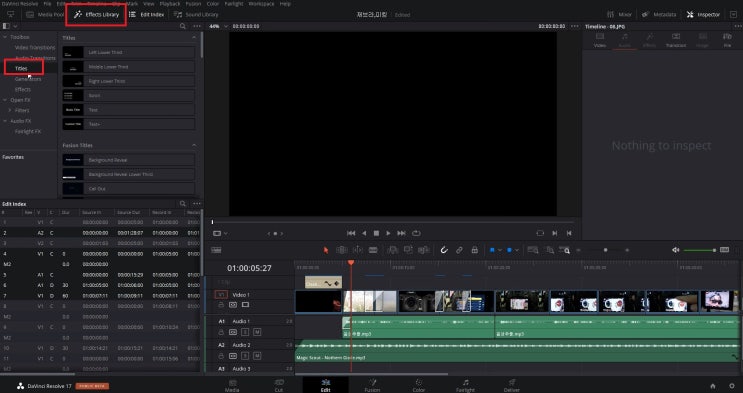Open the Timeline View Options icon
Screen dimensions: 743x393
point(216,250)
